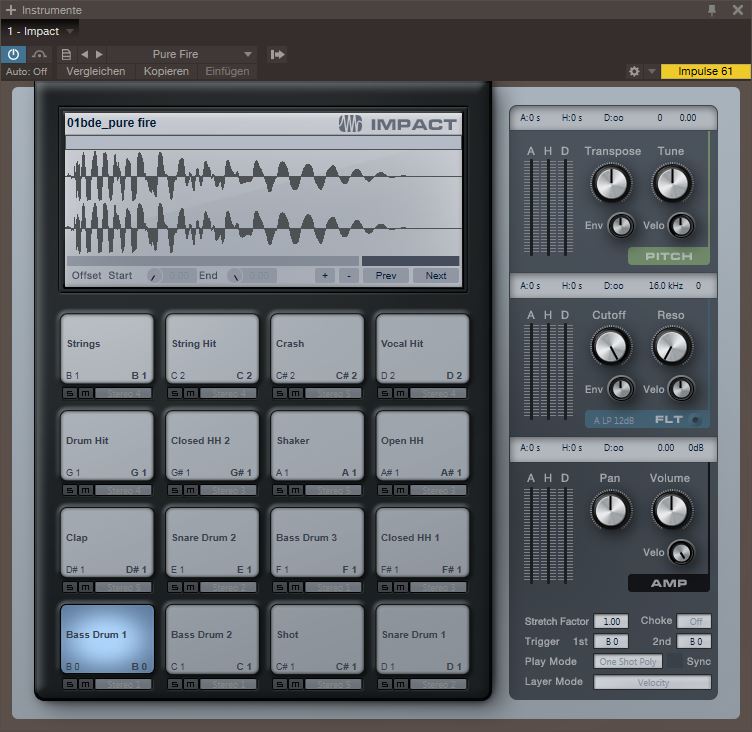Mute the Snare Drum 1 pad

click(x=400, y=684)
